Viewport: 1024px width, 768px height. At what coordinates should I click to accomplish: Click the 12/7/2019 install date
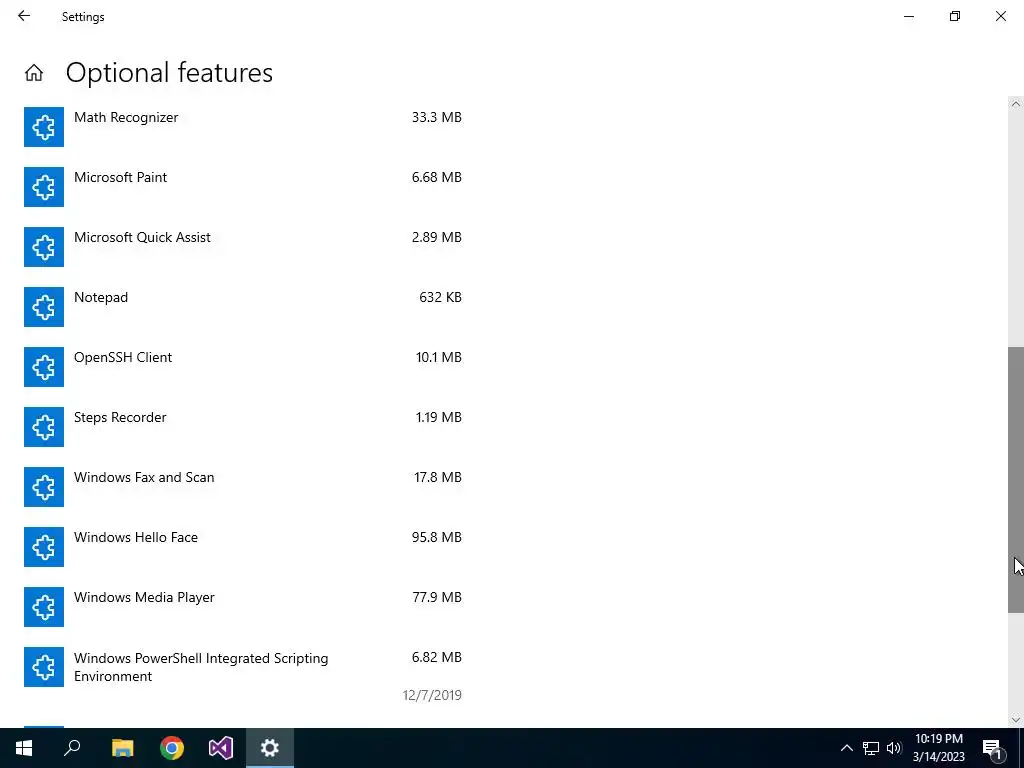coord(432,696)
